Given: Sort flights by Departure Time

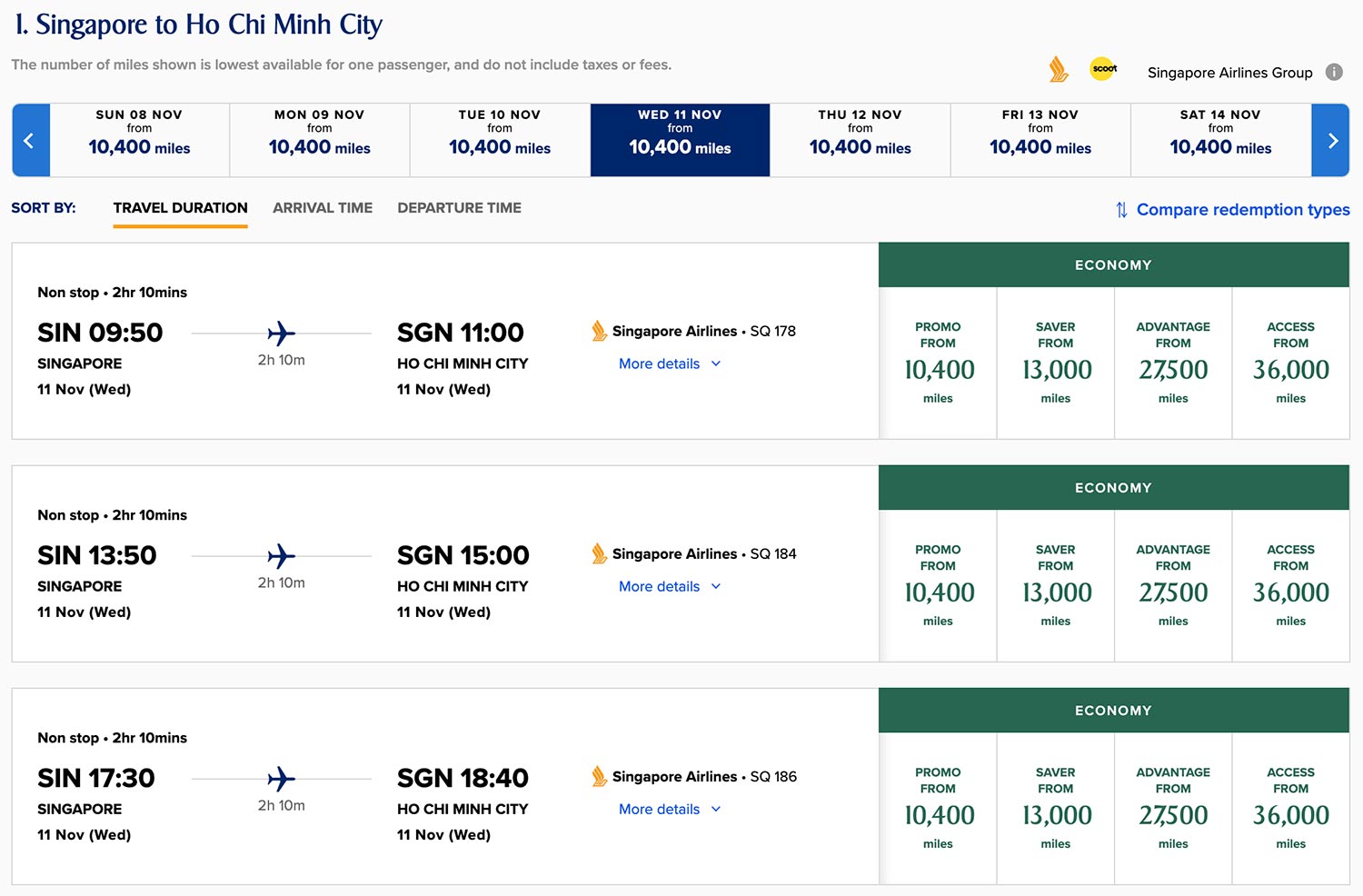Looking at the screenshot, I should [x=459, y=208].
